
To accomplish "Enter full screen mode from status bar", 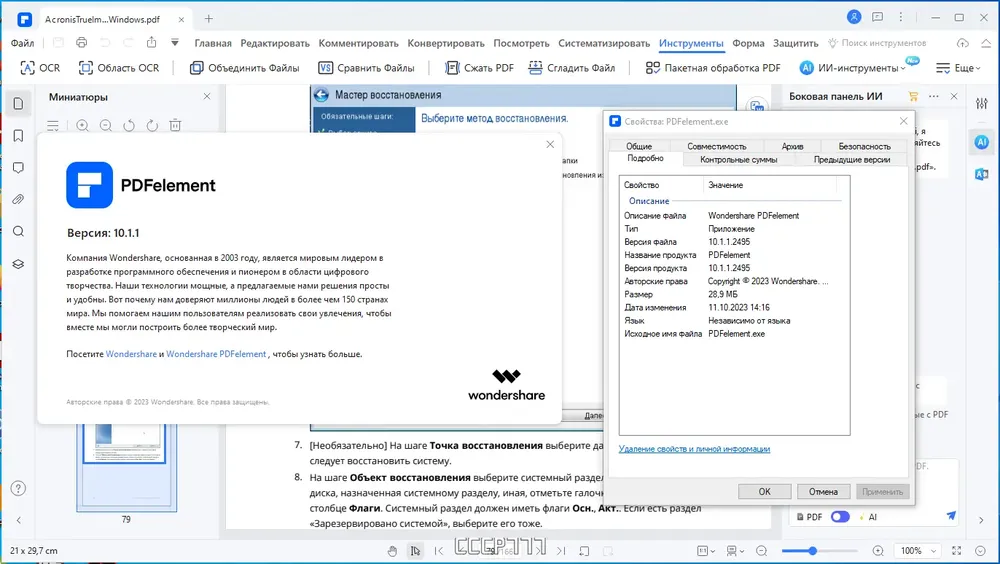I will [957, 551].
